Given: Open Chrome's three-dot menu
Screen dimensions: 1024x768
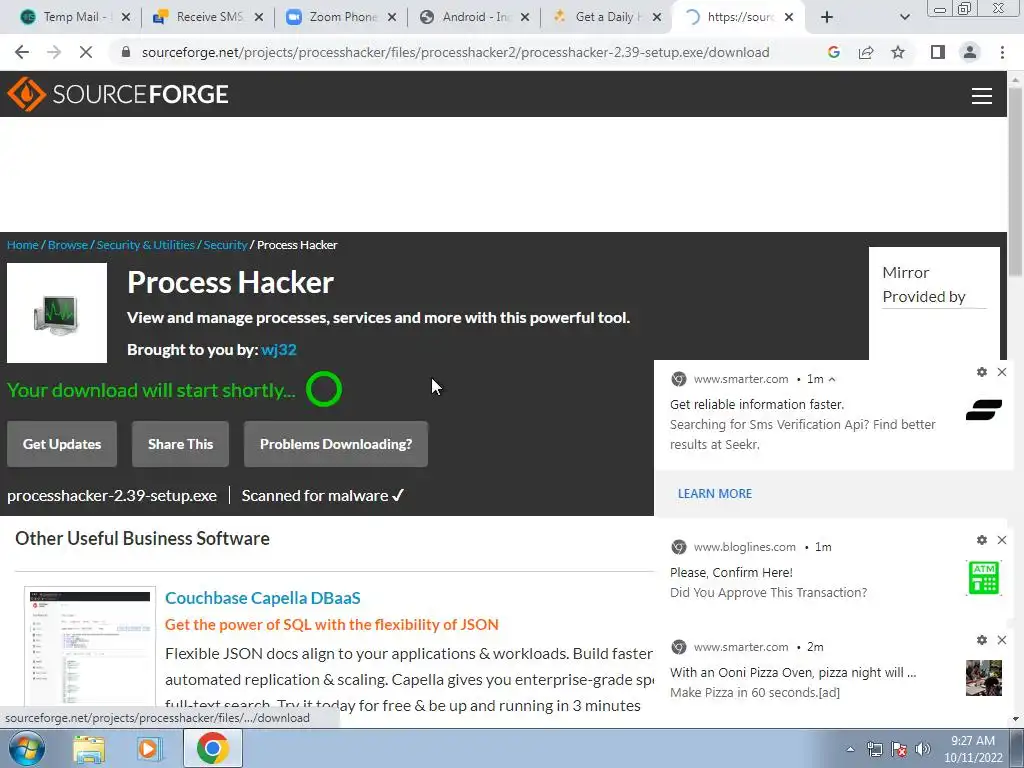Looking at the screenshot, I should click(x=1002, y=52).
